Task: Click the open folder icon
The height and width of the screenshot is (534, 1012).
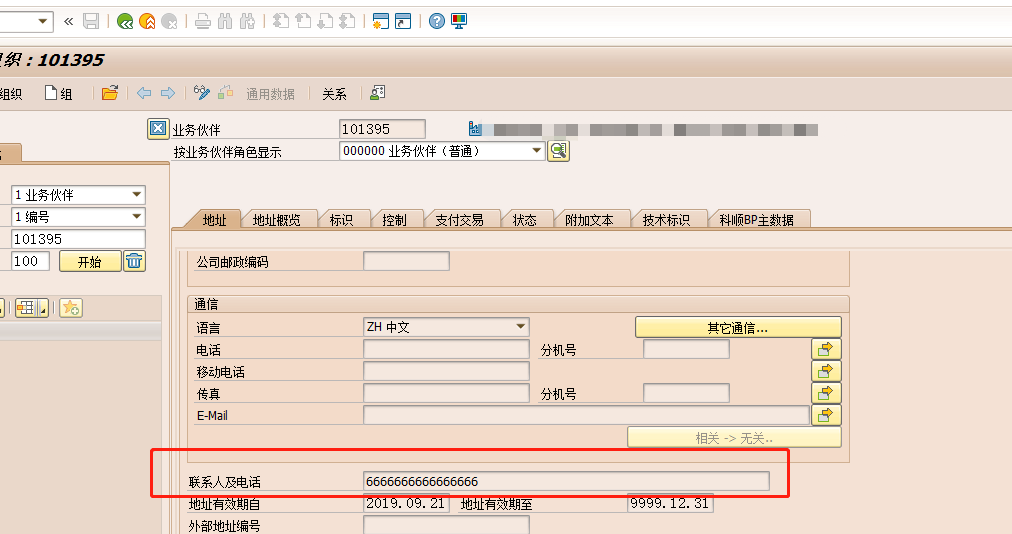Action: point(110,93)
